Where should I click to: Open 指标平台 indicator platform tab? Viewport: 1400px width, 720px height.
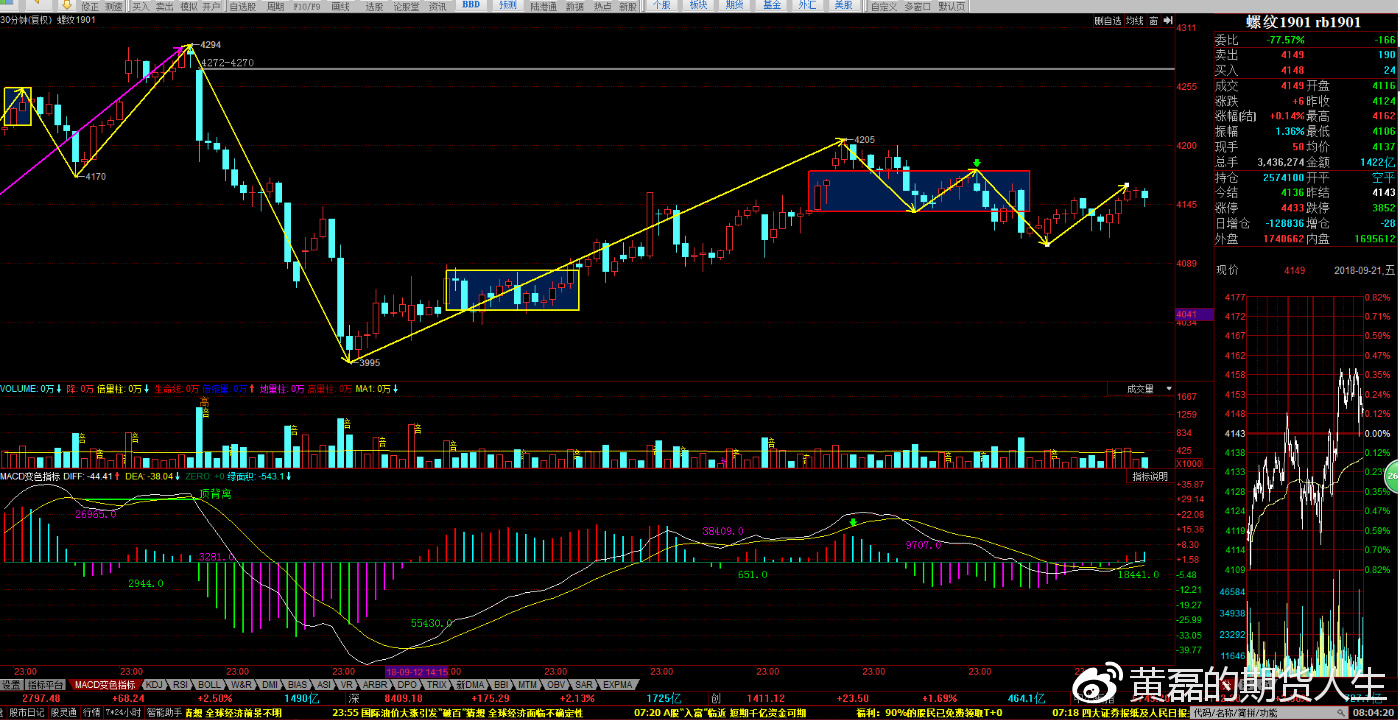click(46, 685)
